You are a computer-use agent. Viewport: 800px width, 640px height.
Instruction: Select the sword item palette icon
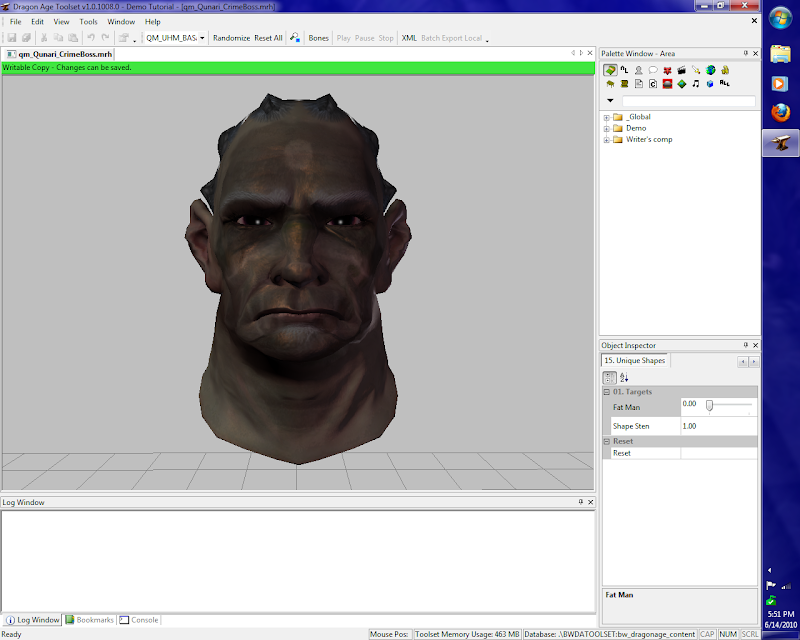tap(696, 70)
